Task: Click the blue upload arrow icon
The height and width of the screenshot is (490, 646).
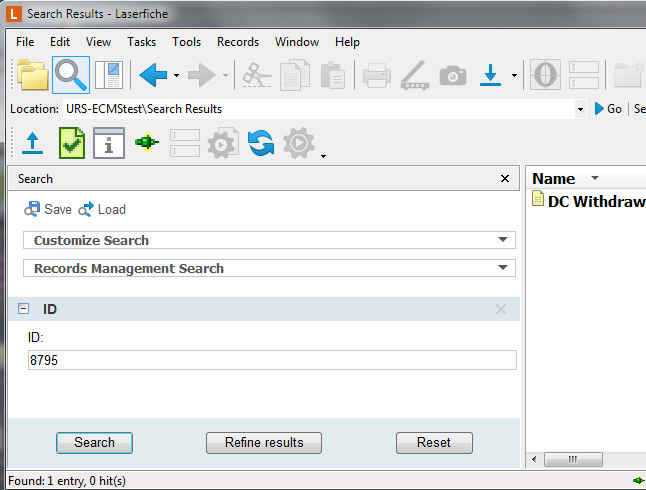Action: [x=33, y=143]
